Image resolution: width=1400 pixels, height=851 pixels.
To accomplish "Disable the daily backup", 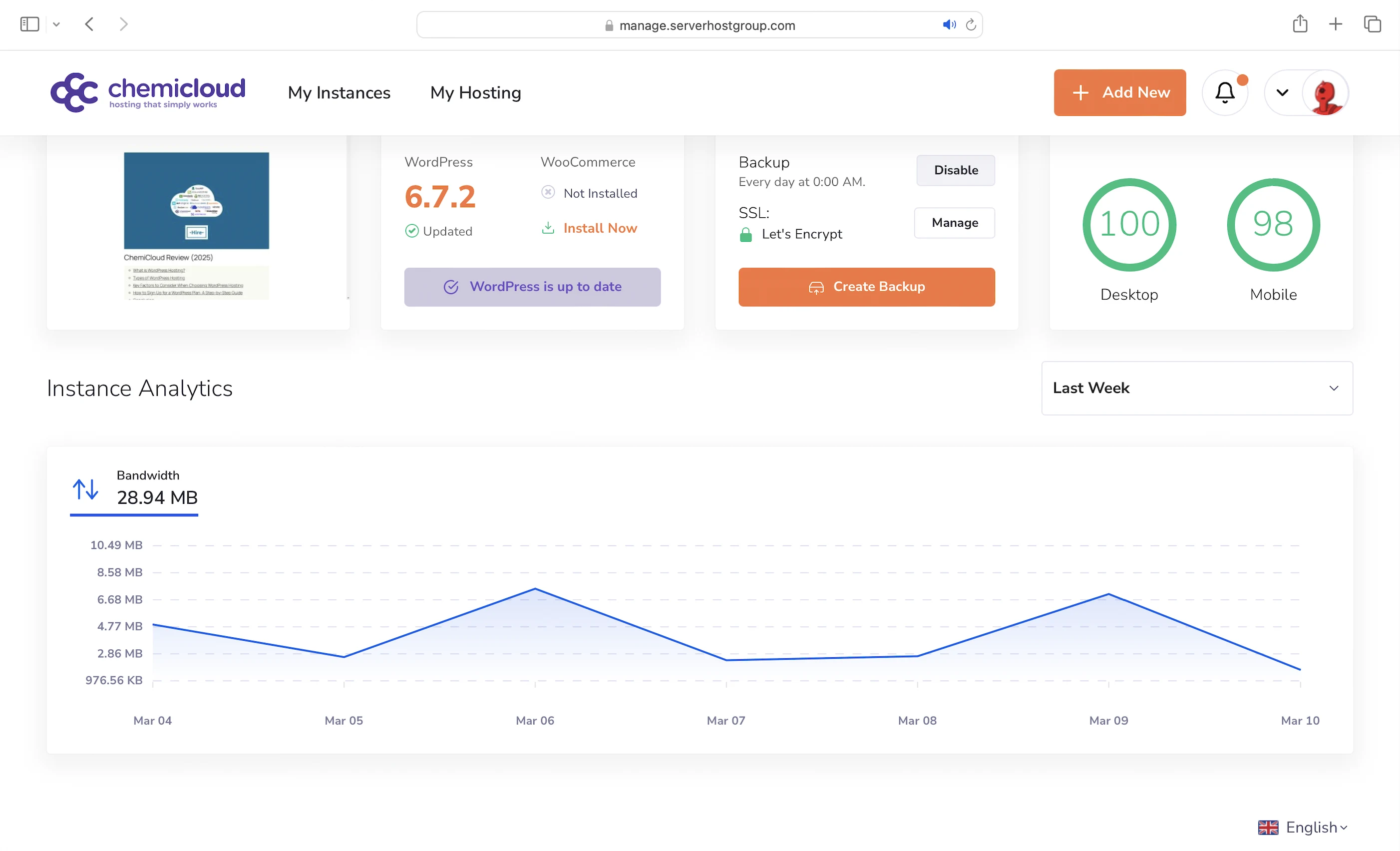I will pos(955,170).
